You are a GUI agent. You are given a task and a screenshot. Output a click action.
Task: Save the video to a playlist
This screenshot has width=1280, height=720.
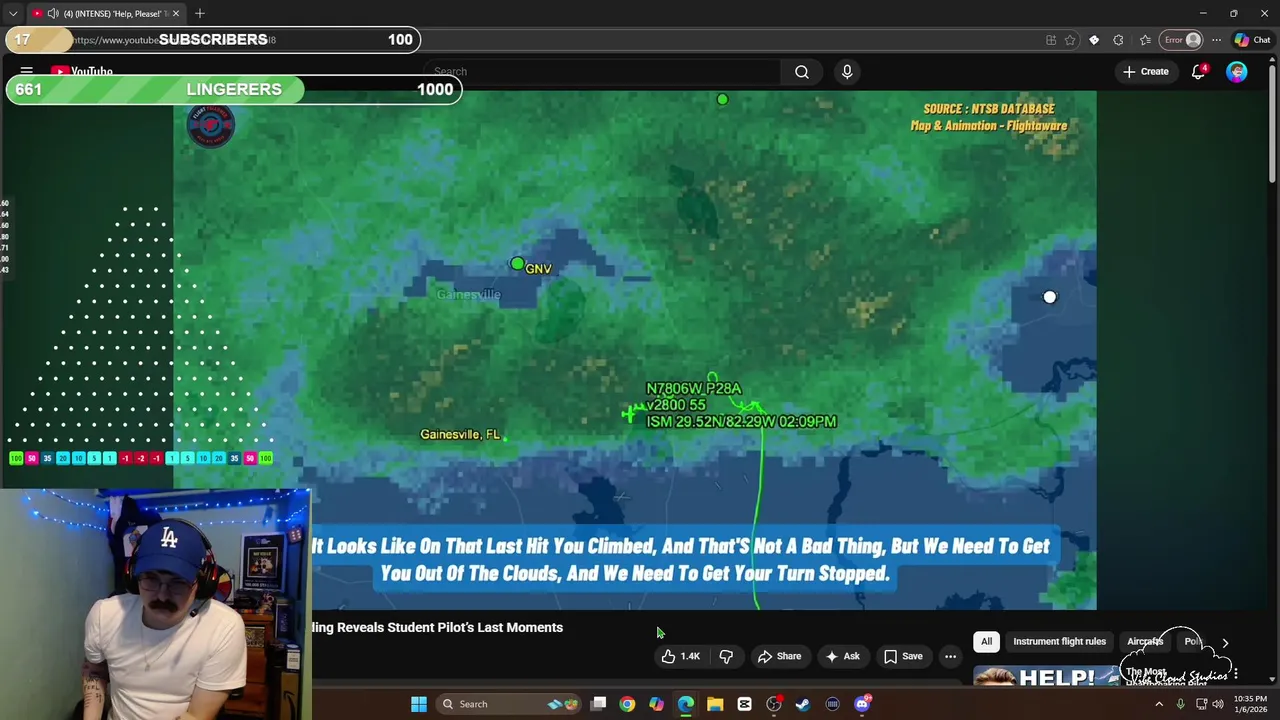pyautogui.click(x=902, y=656)
